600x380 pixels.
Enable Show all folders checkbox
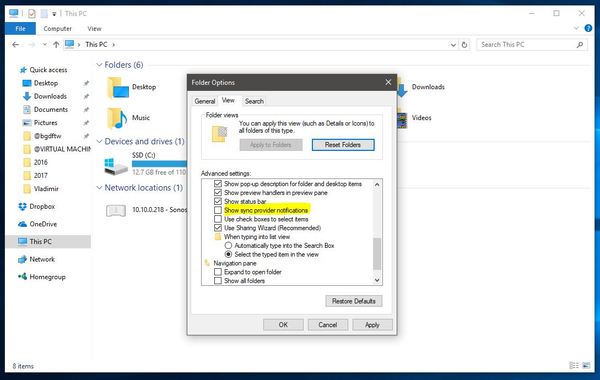[218, 281]
